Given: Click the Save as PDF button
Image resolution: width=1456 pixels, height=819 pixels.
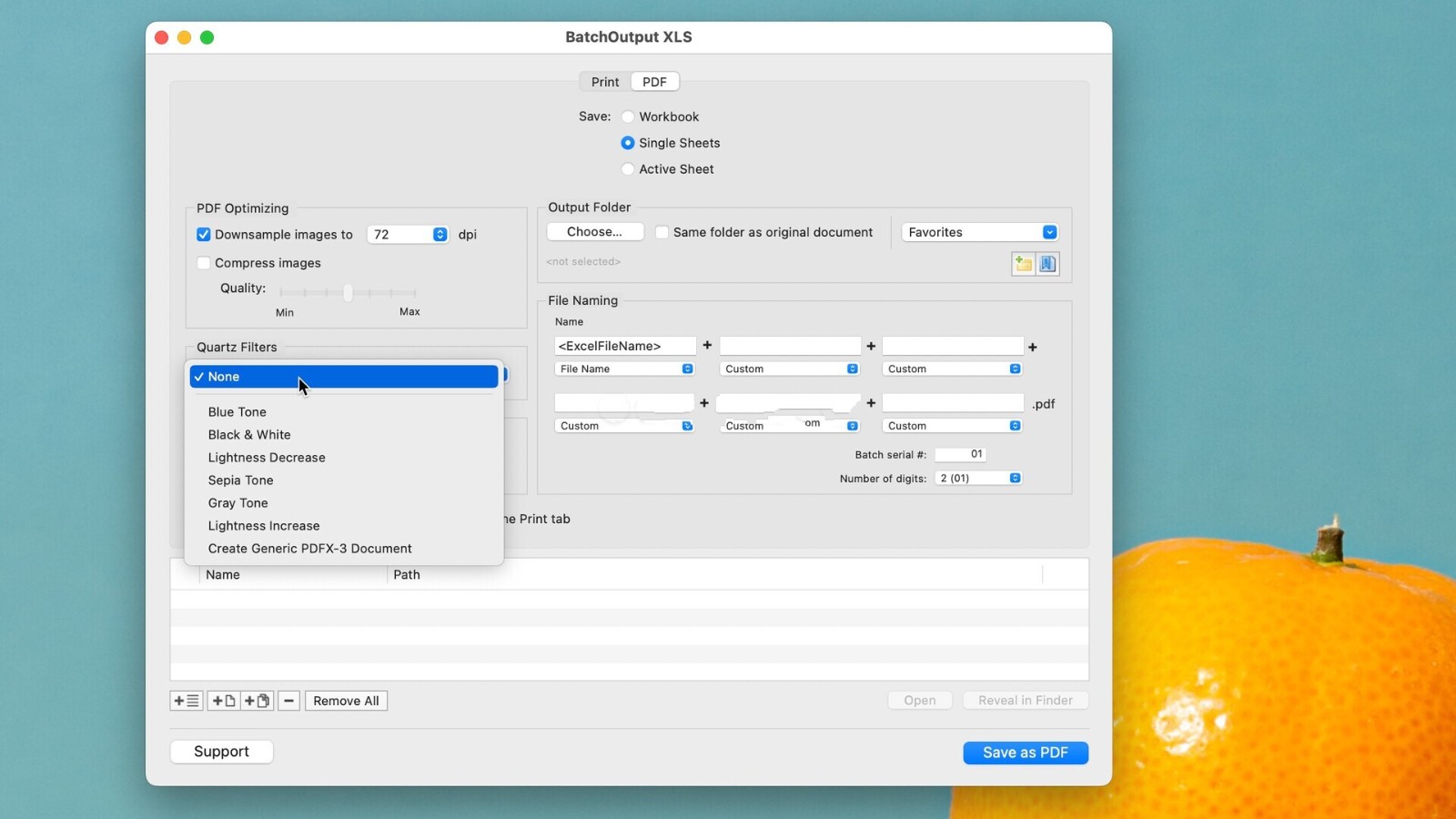Looking at the screenshot, I should (x=1026, y=753).
